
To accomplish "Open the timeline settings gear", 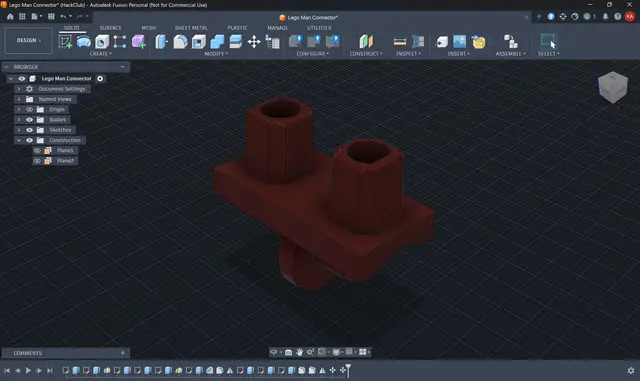I will click(x=631, y=370).
